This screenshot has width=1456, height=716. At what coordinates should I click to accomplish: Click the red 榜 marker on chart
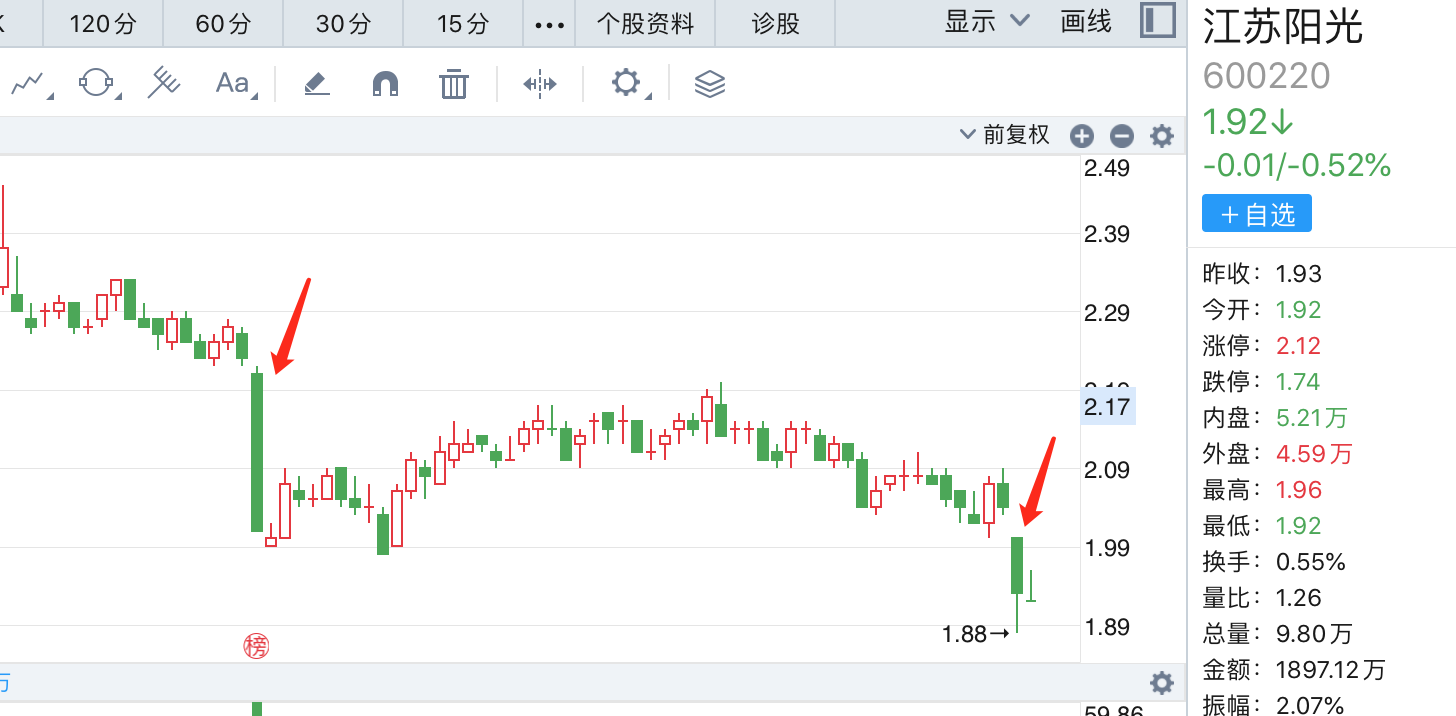pos(256,647)
